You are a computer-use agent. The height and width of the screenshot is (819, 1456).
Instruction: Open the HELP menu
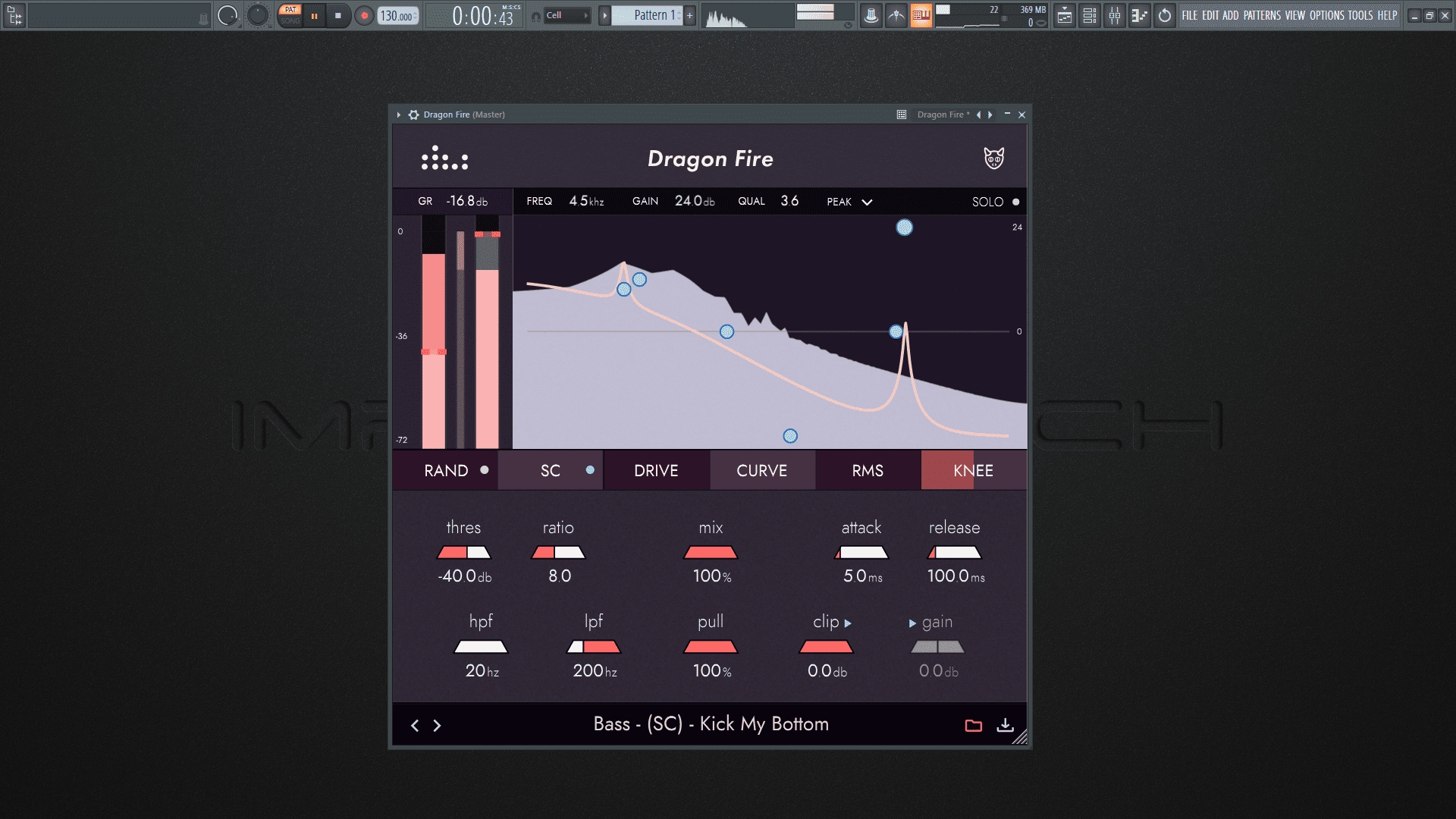point(1388,15)
